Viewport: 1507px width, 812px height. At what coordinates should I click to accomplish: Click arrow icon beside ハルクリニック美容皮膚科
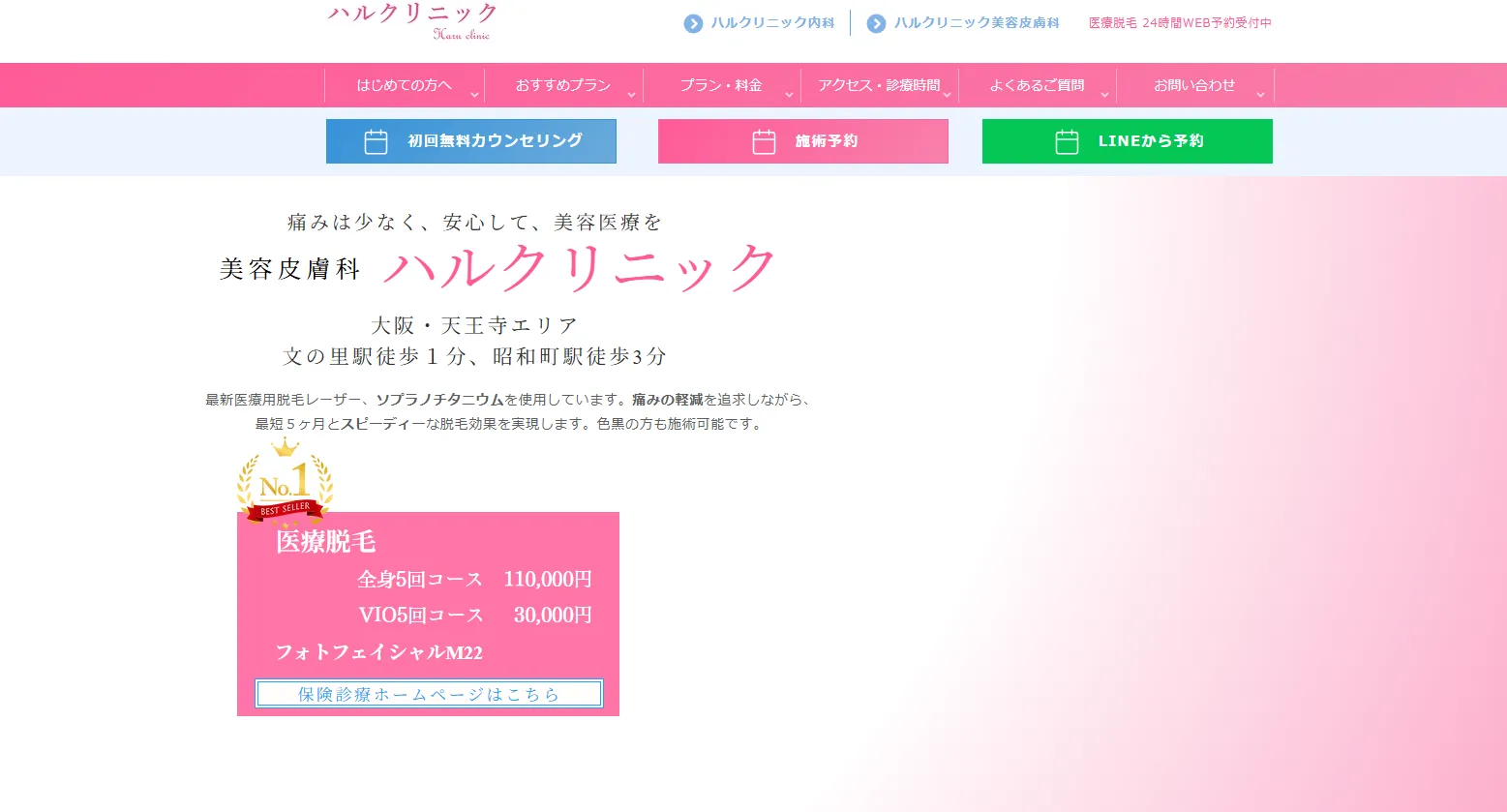click(876, 23)
